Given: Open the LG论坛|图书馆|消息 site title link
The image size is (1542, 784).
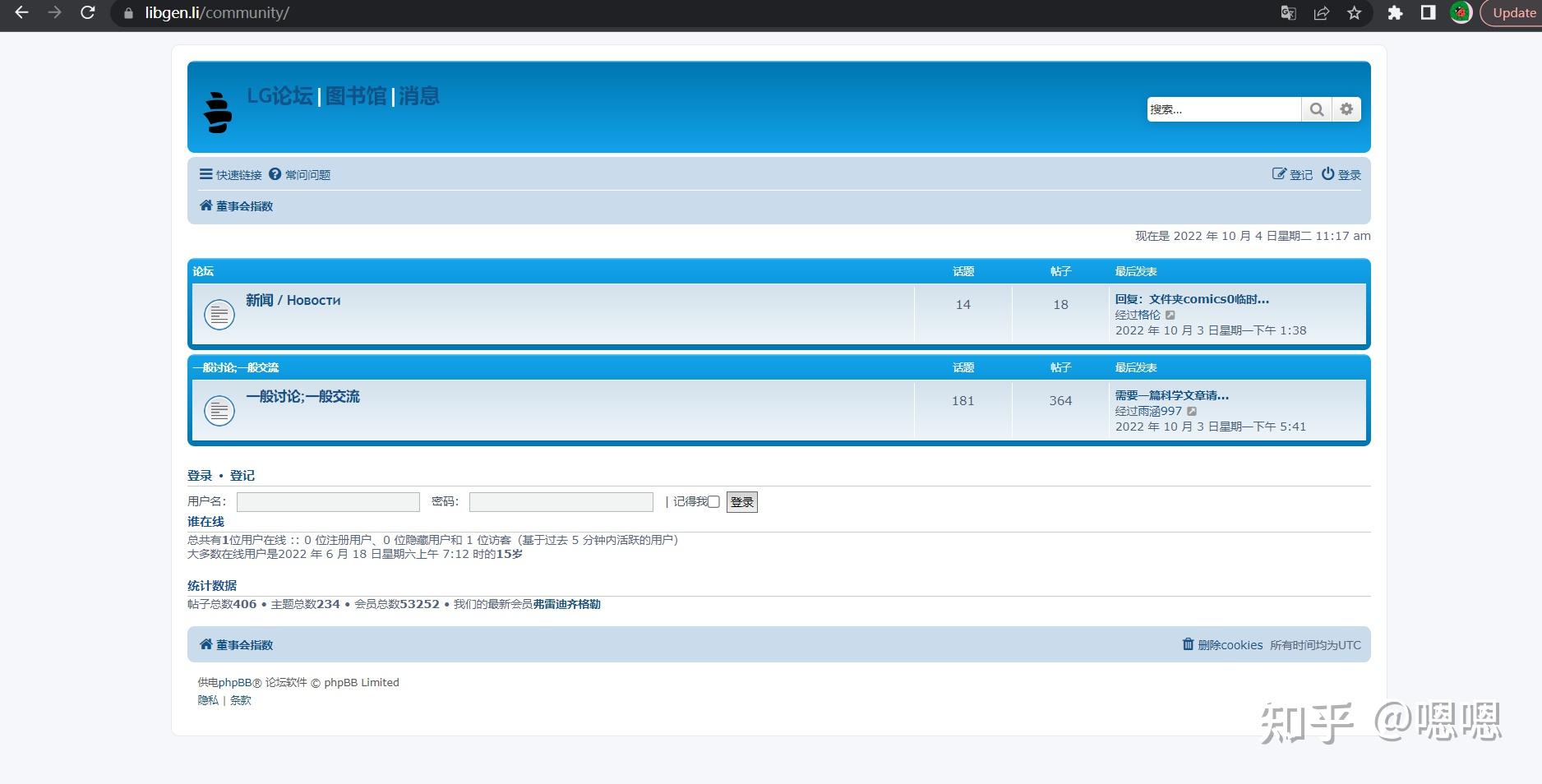Looking at the screenshot, I should 344,96.
